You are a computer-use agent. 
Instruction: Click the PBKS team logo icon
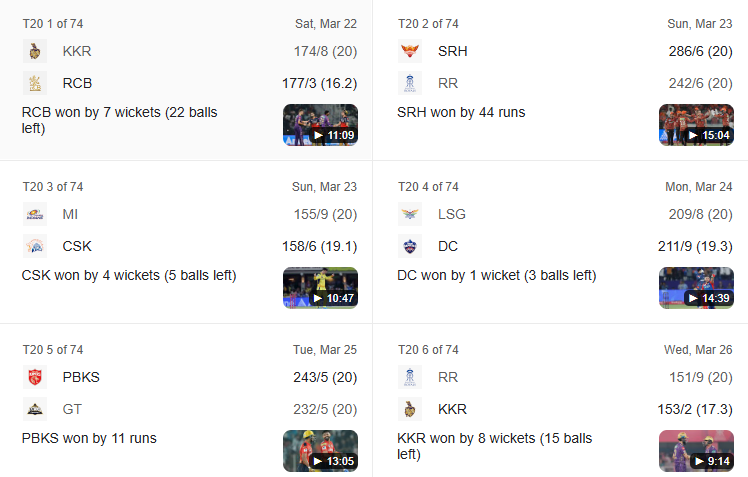pyautogui.click(x=35, y=377)
